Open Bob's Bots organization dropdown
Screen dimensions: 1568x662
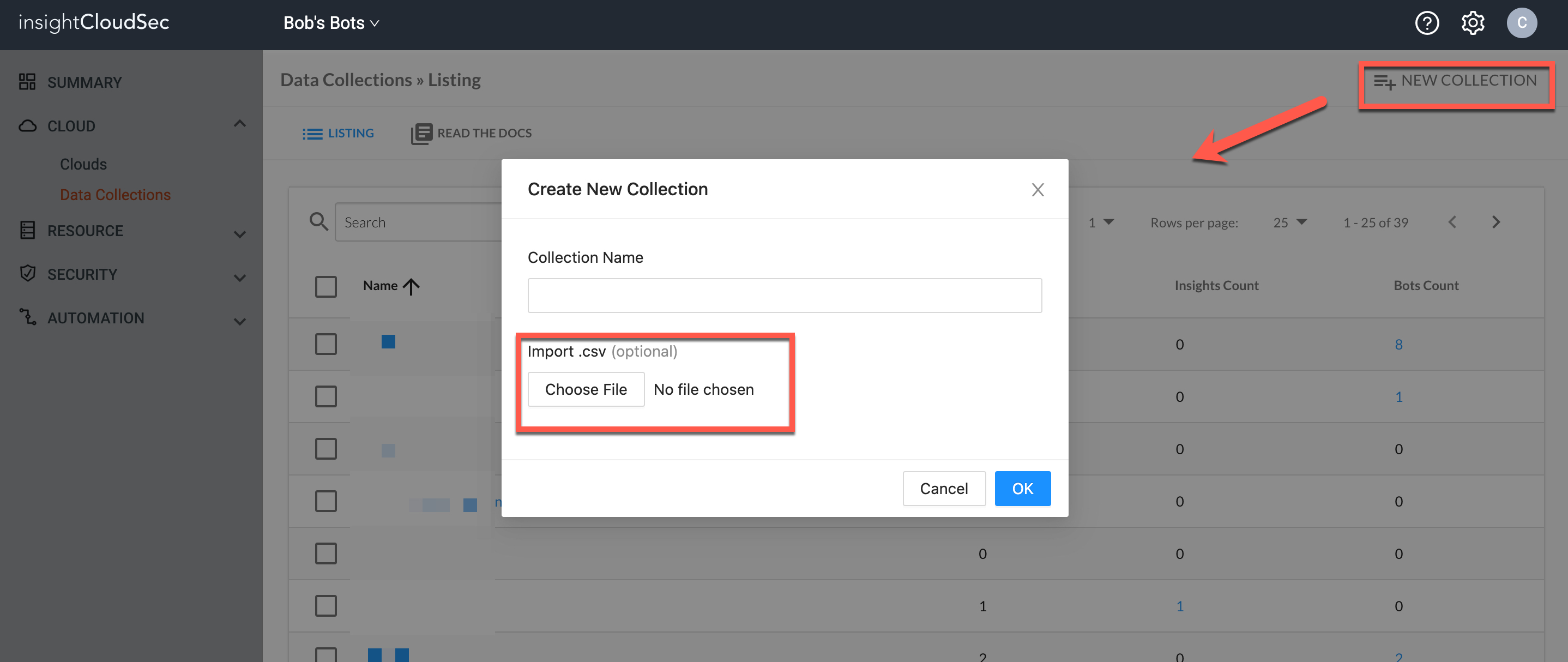pos(331,23)
